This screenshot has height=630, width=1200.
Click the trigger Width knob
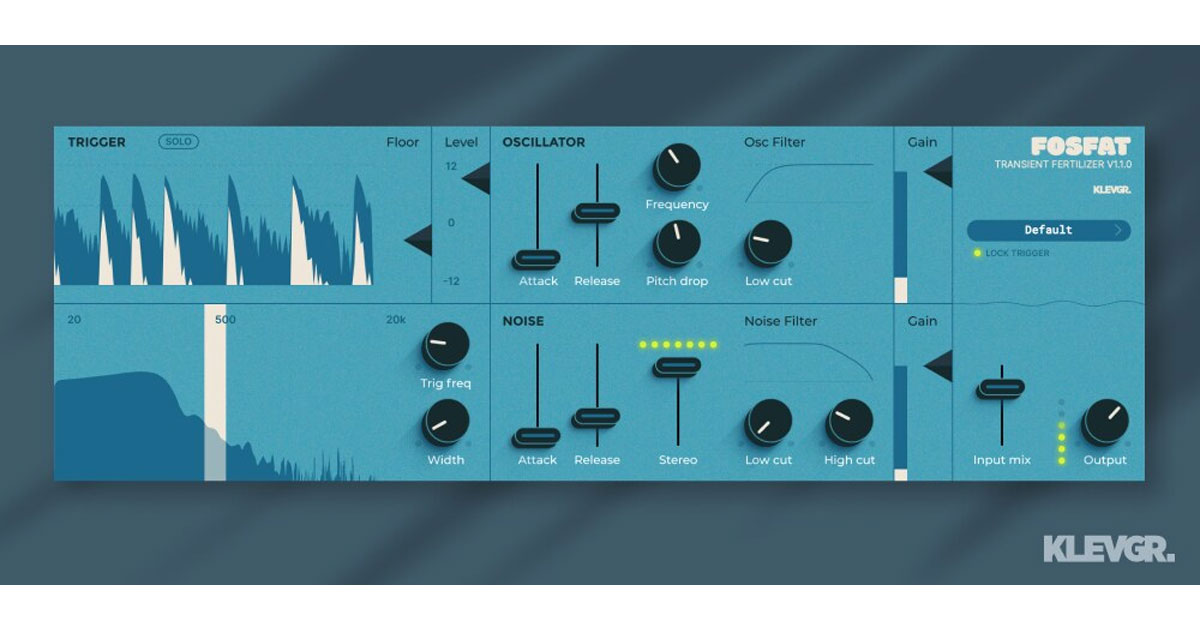[x=446, y=422]
